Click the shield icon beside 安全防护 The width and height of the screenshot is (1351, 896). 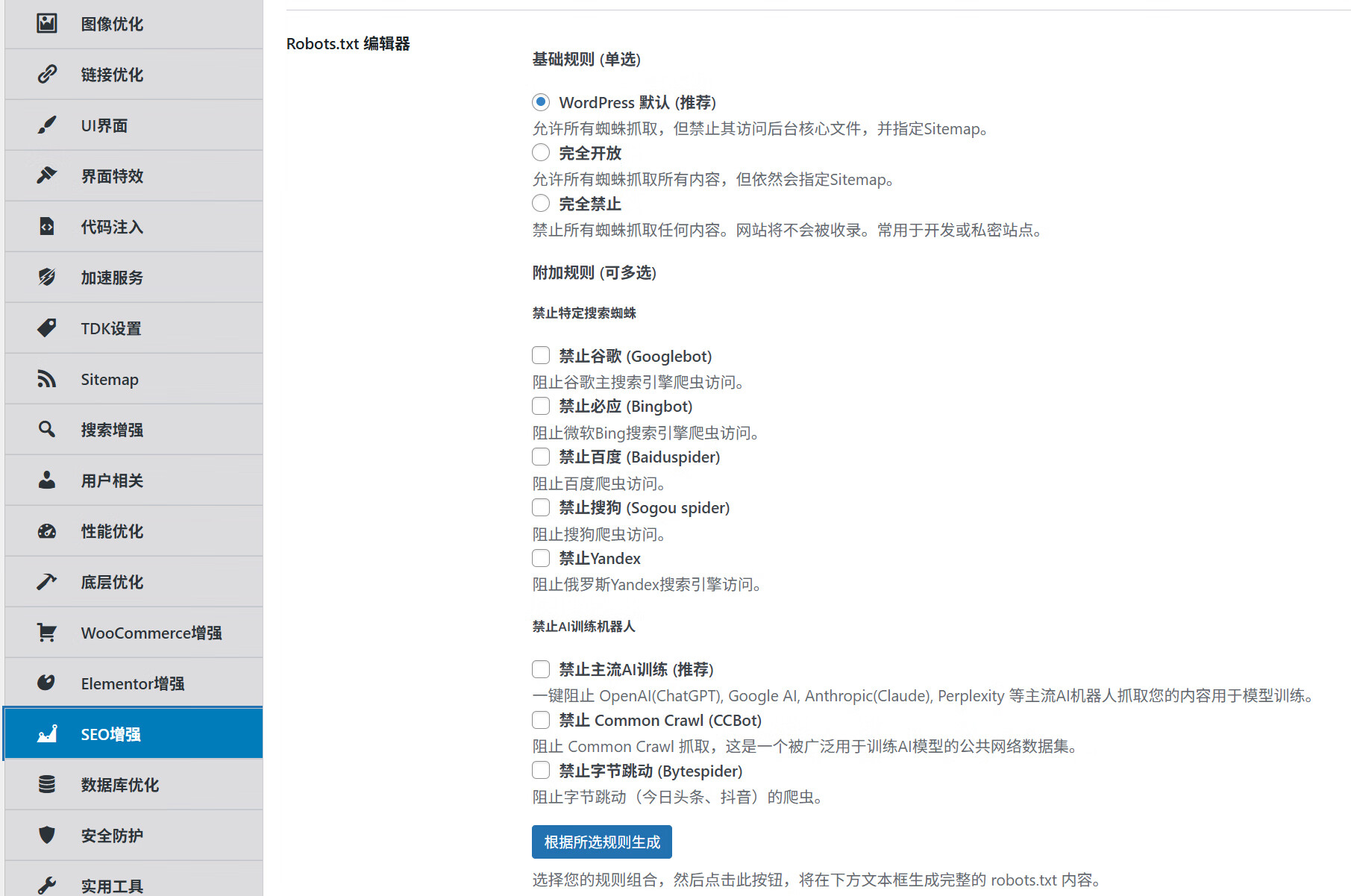click(x=47, y=835)
